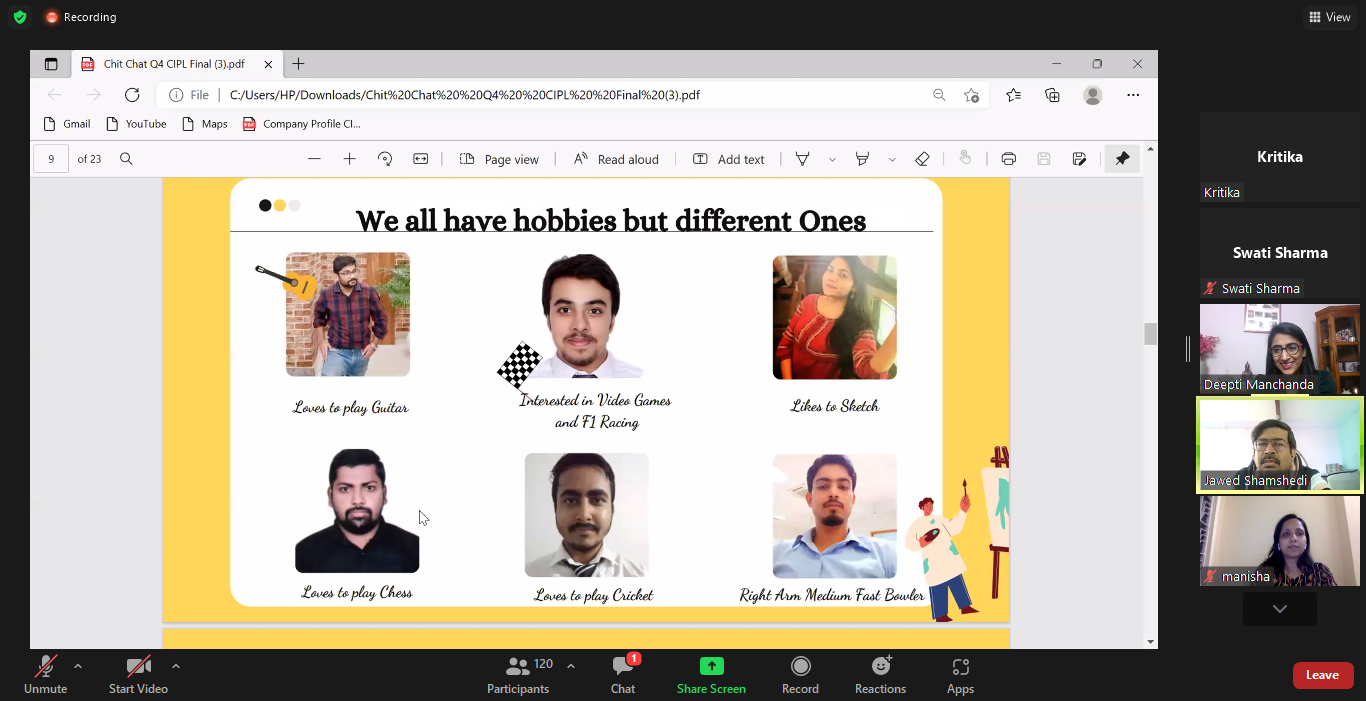Click Add text button
Image resolution: width=1366 pixels, height=701 pixels.
(728, 159)
